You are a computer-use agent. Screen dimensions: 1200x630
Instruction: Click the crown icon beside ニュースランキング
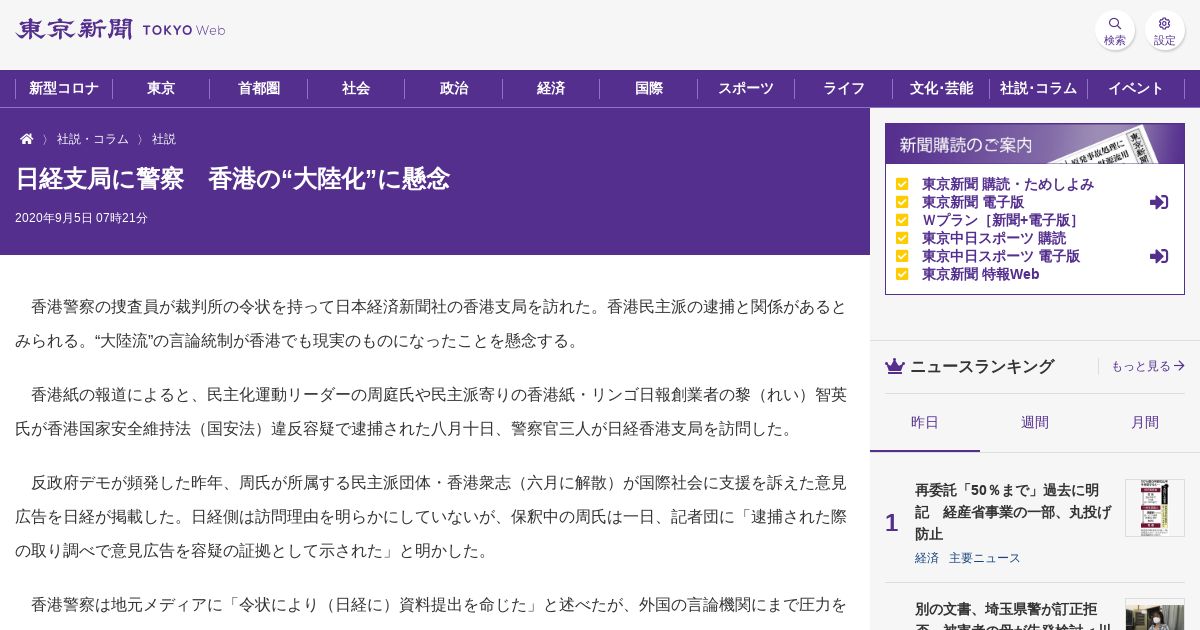(895, 366)
